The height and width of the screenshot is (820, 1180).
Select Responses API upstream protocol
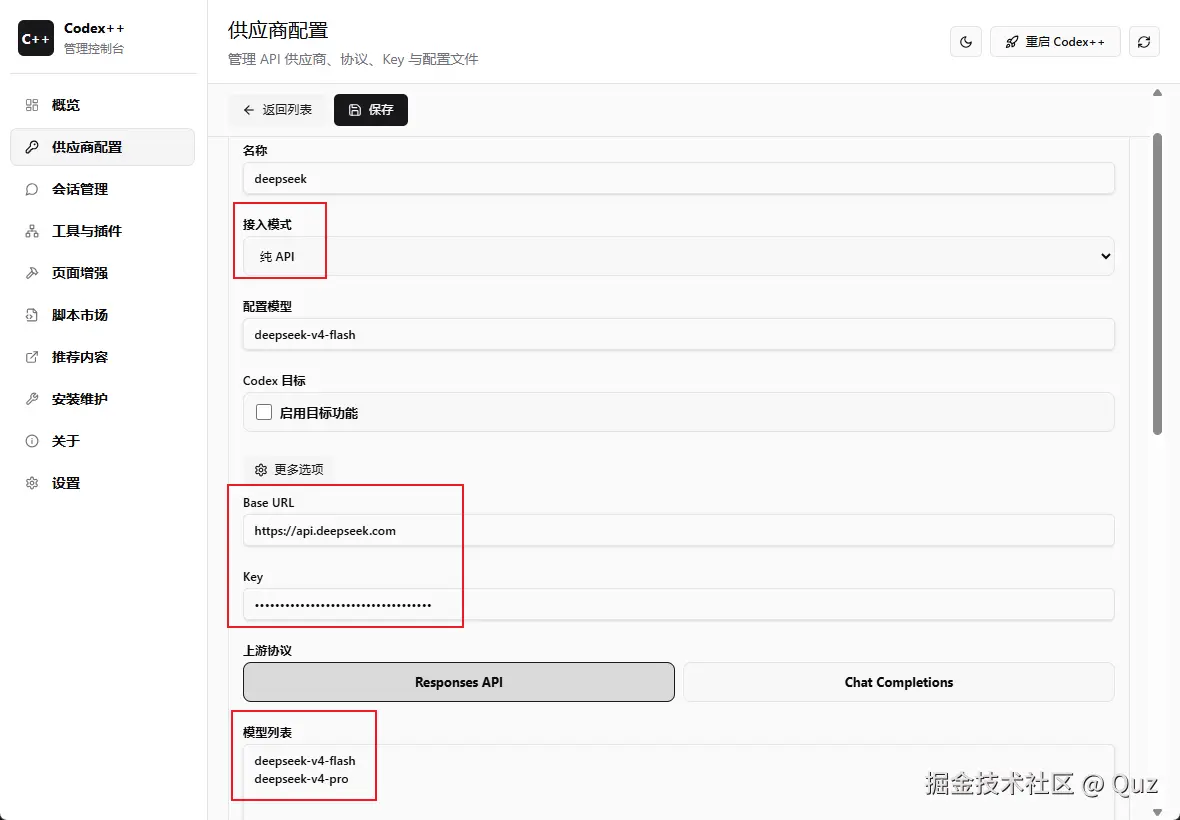point(459,682)
